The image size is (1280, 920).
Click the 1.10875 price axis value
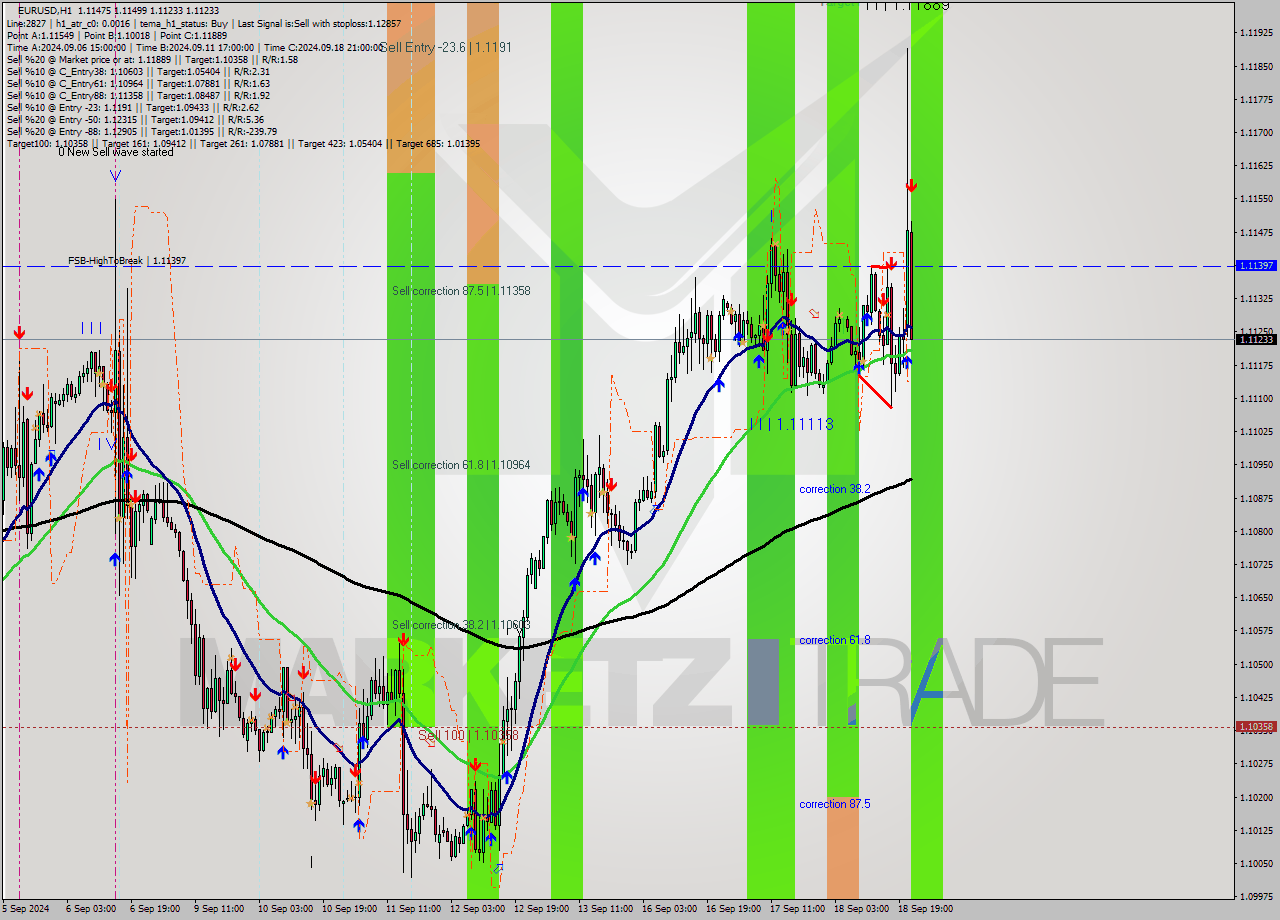pos(1256,498)
